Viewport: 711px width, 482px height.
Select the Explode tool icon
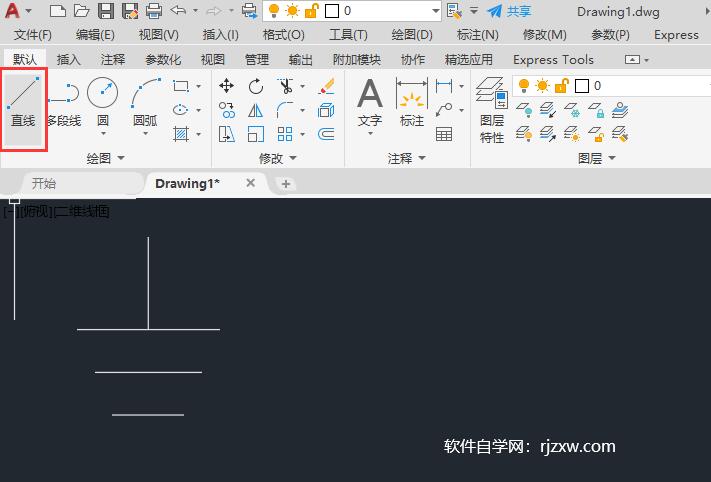point(326,110)
